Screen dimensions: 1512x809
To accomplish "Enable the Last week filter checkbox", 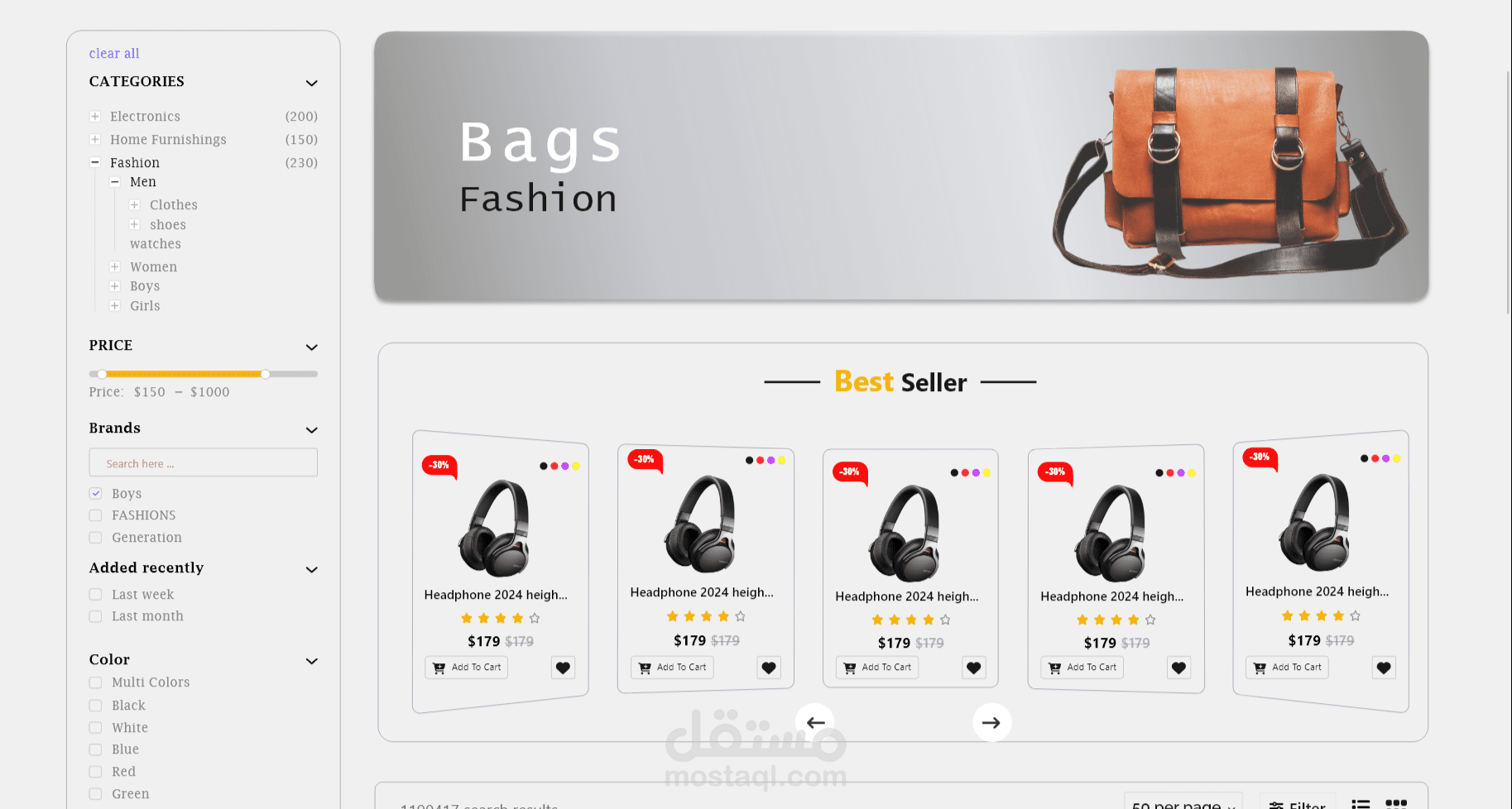I will coord(96,595).
